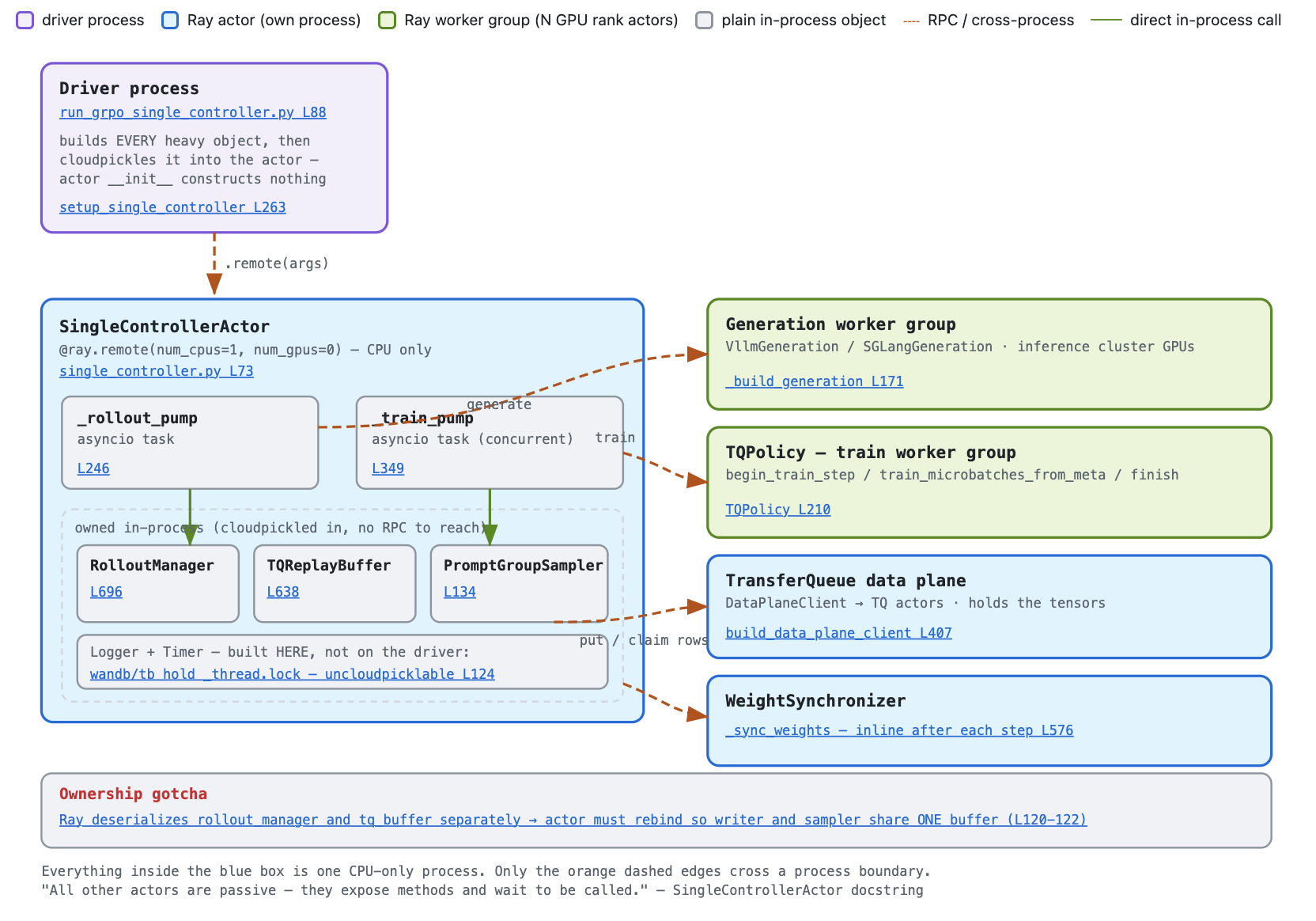Open _build_generation L171 link
This screenshot has height=921, width=1316.
pyautogui.click(x=815, y=381)
